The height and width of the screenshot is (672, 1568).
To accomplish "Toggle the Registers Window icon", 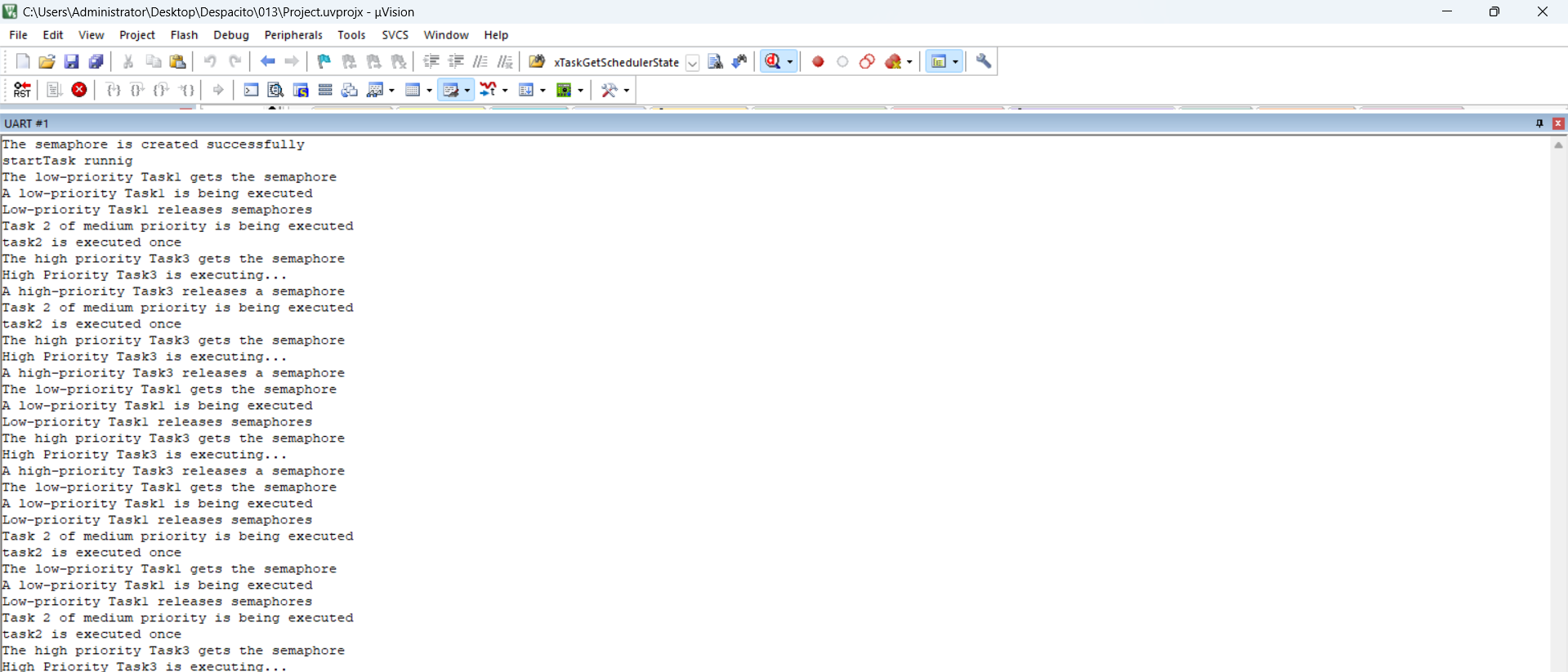I will coord(325,90).
